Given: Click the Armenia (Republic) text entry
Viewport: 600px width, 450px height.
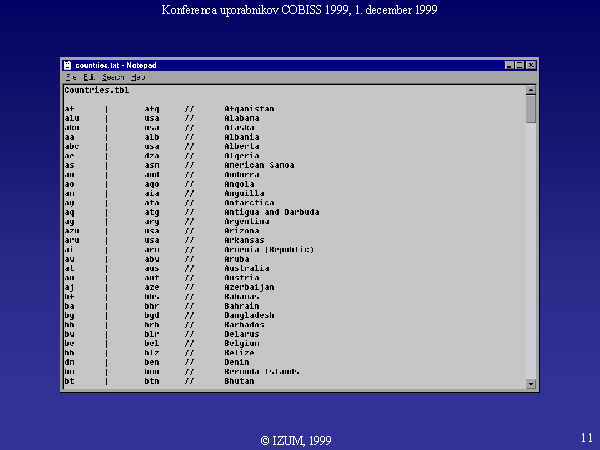Looking at the screenshot, I should pyautogui.click(x=269, y=250).
